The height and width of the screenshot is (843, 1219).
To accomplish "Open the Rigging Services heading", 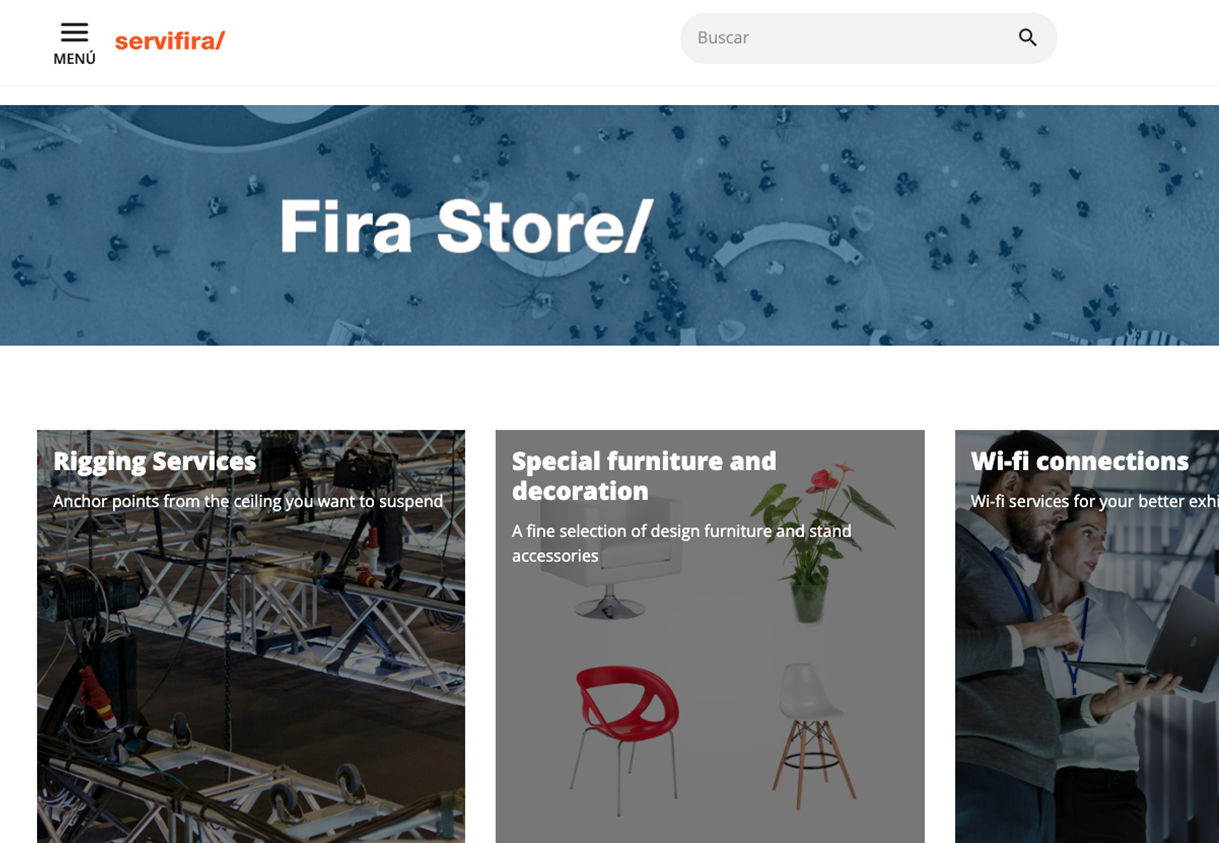I will pyautogui.click(x=155, y=461).
